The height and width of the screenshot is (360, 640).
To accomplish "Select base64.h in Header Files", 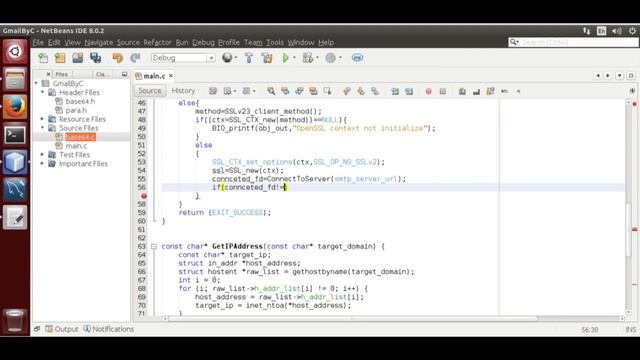I will coord(80,101).
